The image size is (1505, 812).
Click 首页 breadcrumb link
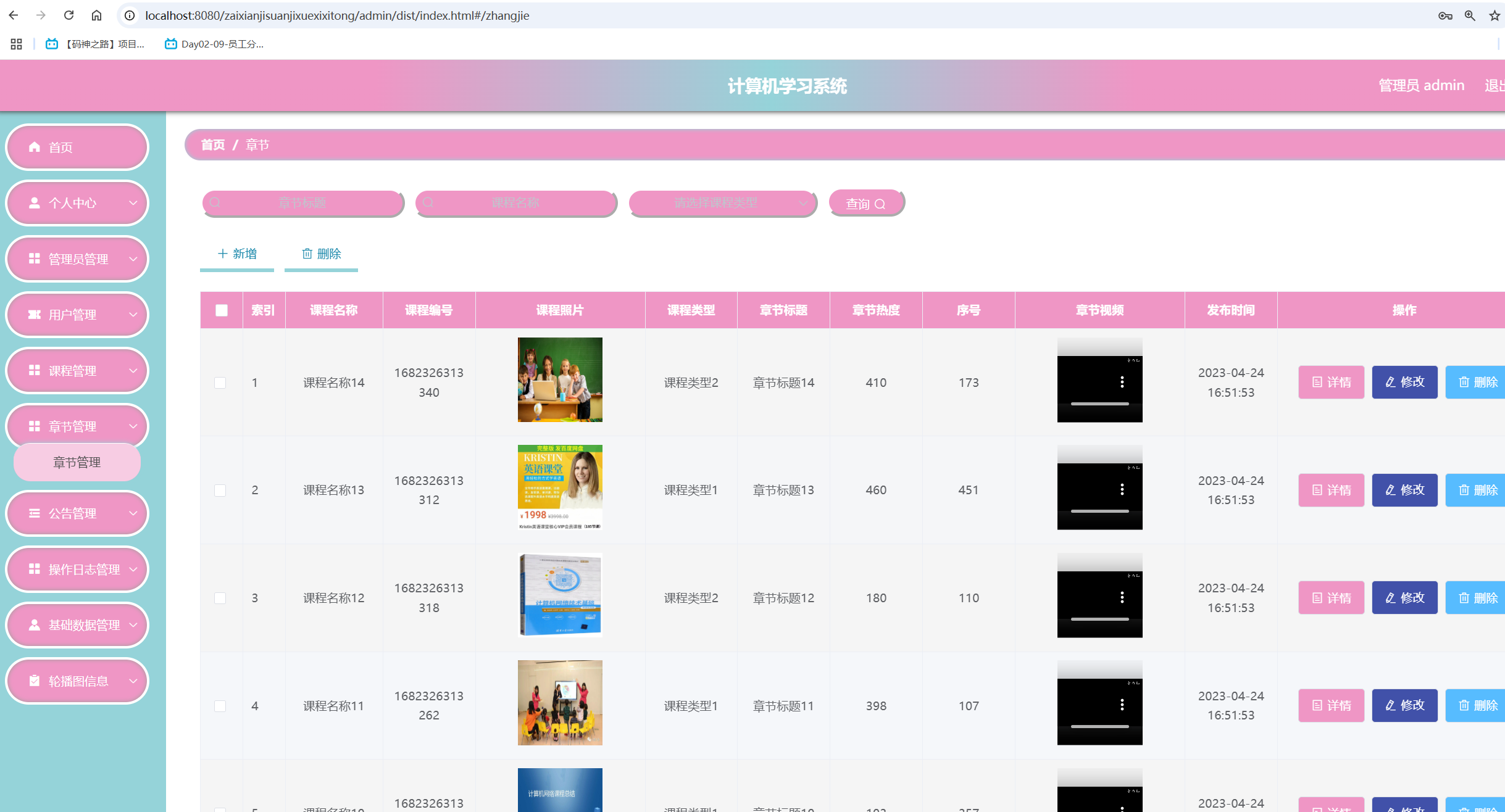click(213, 145)
